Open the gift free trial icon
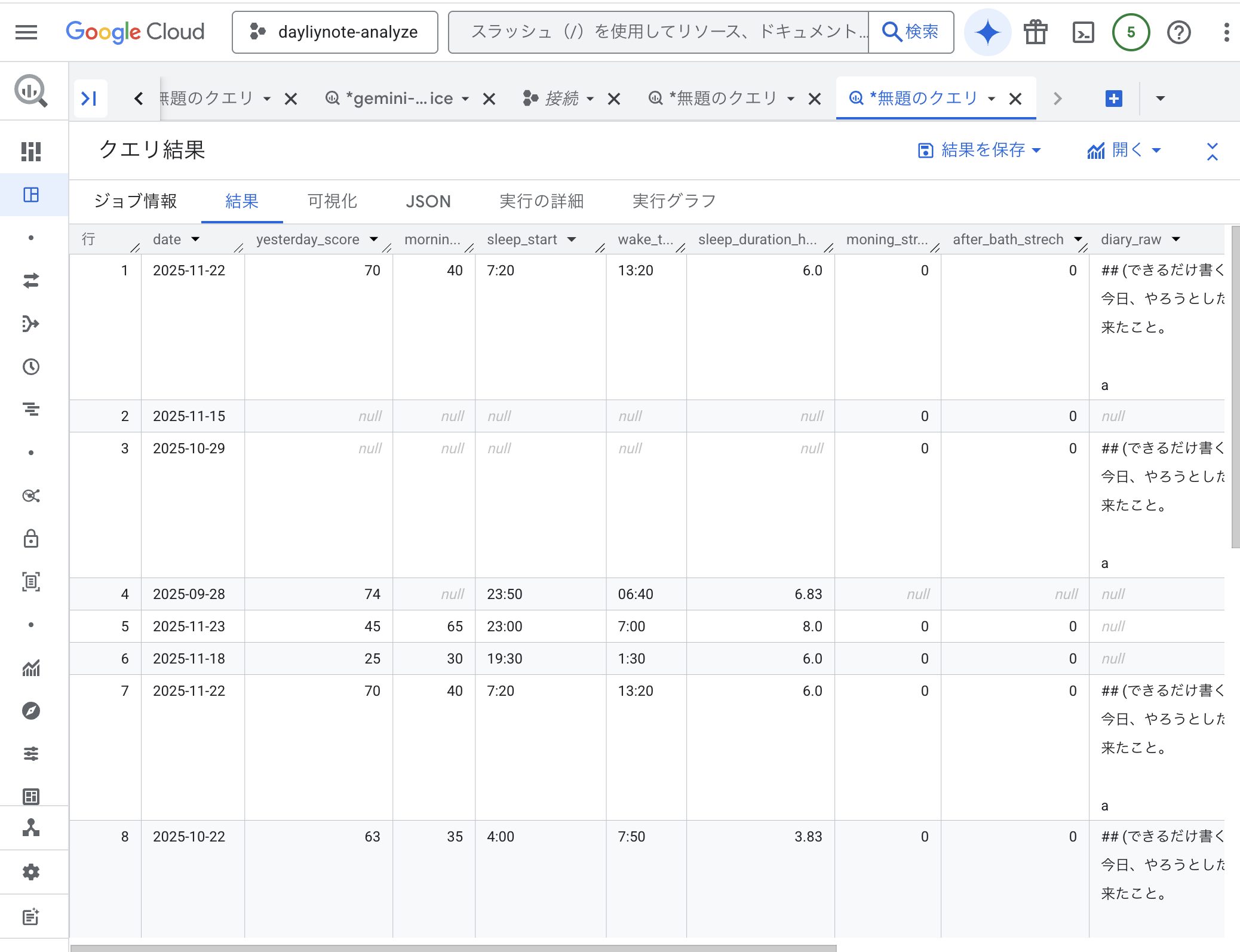 pyautogui.click(x=1036, y=32)
